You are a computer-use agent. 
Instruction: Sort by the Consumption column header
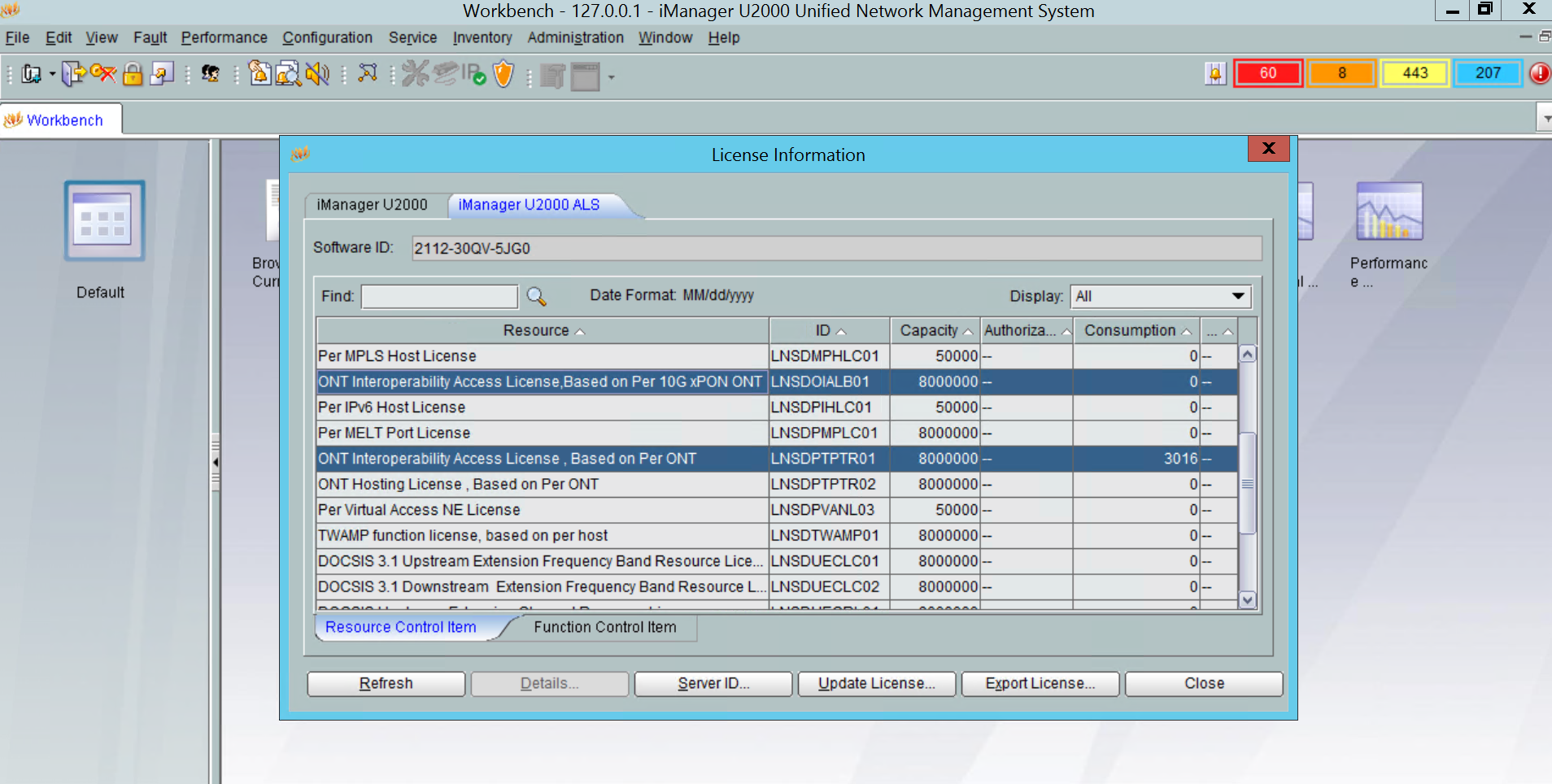1137,330
